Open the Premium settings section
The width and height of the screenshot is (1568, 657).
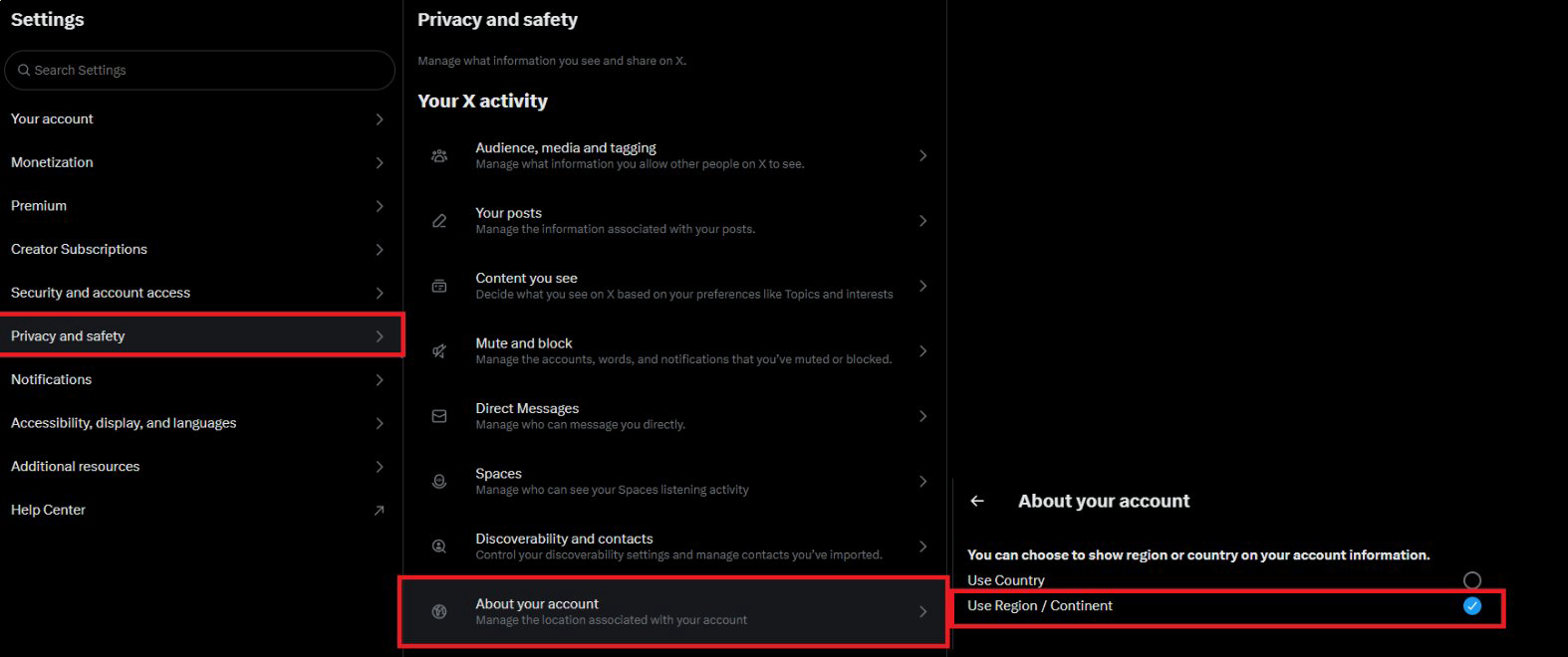(39, 206)
